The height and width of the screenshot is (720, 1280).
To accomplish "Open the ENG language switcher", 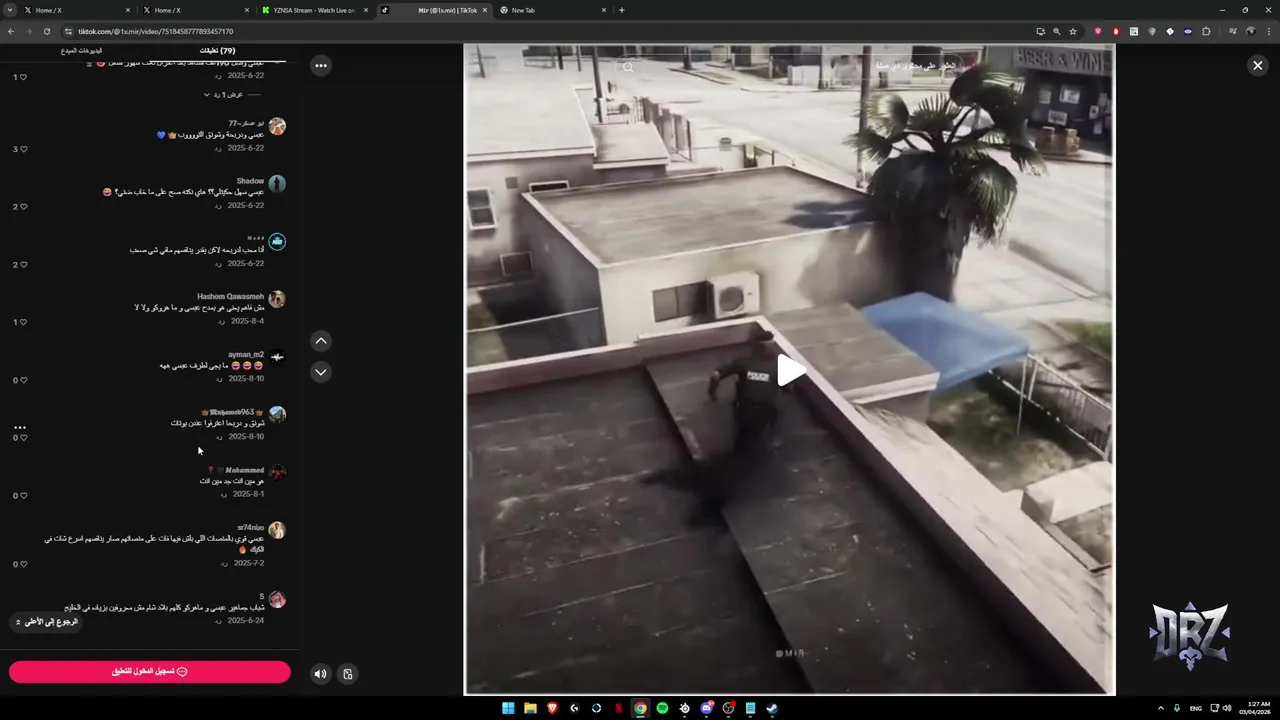I will [x=1195, y=708].
